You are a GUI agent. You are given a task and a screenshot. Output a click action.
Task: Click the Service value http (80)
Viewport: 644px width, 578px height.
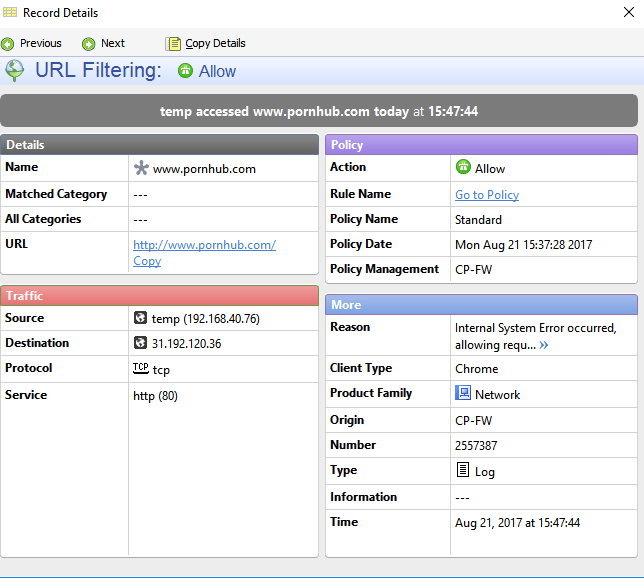click(x=155, y=396)
